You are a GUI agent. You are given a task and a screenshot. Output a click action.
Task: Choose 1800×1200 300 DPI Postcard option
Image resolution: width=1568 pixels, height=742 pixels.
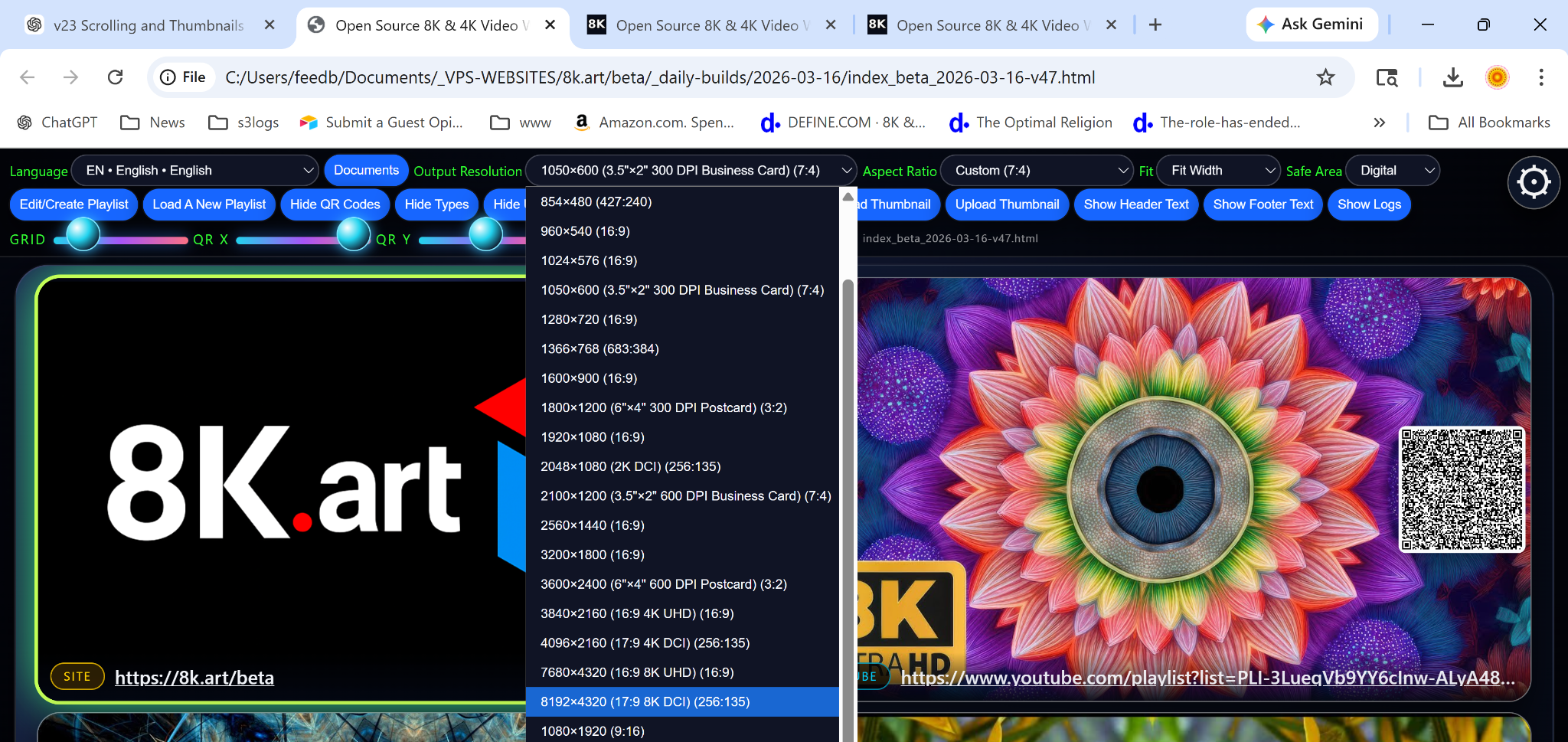[682, 407]
